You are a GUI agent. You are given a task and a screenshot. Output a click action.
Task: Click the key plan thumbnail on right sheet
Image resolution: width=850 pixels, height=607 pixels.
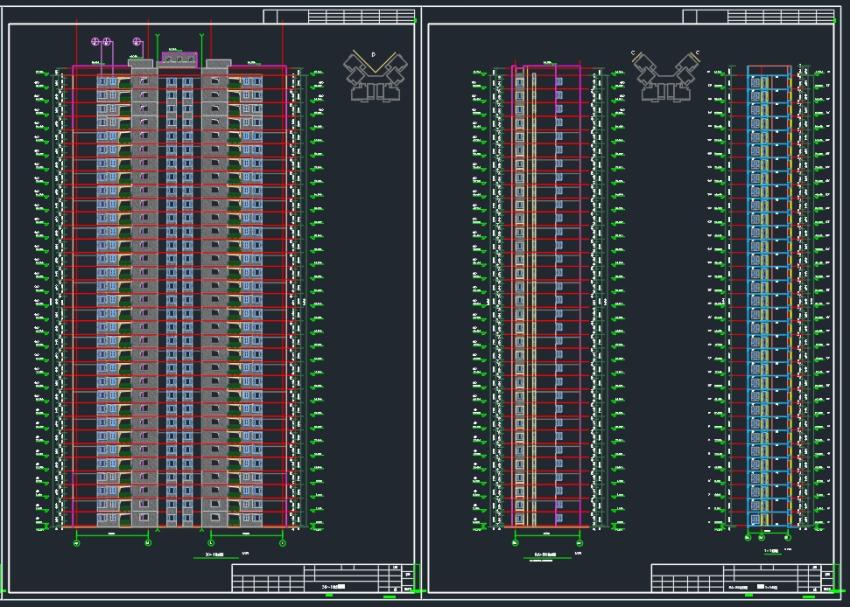(x=665, y=76)
